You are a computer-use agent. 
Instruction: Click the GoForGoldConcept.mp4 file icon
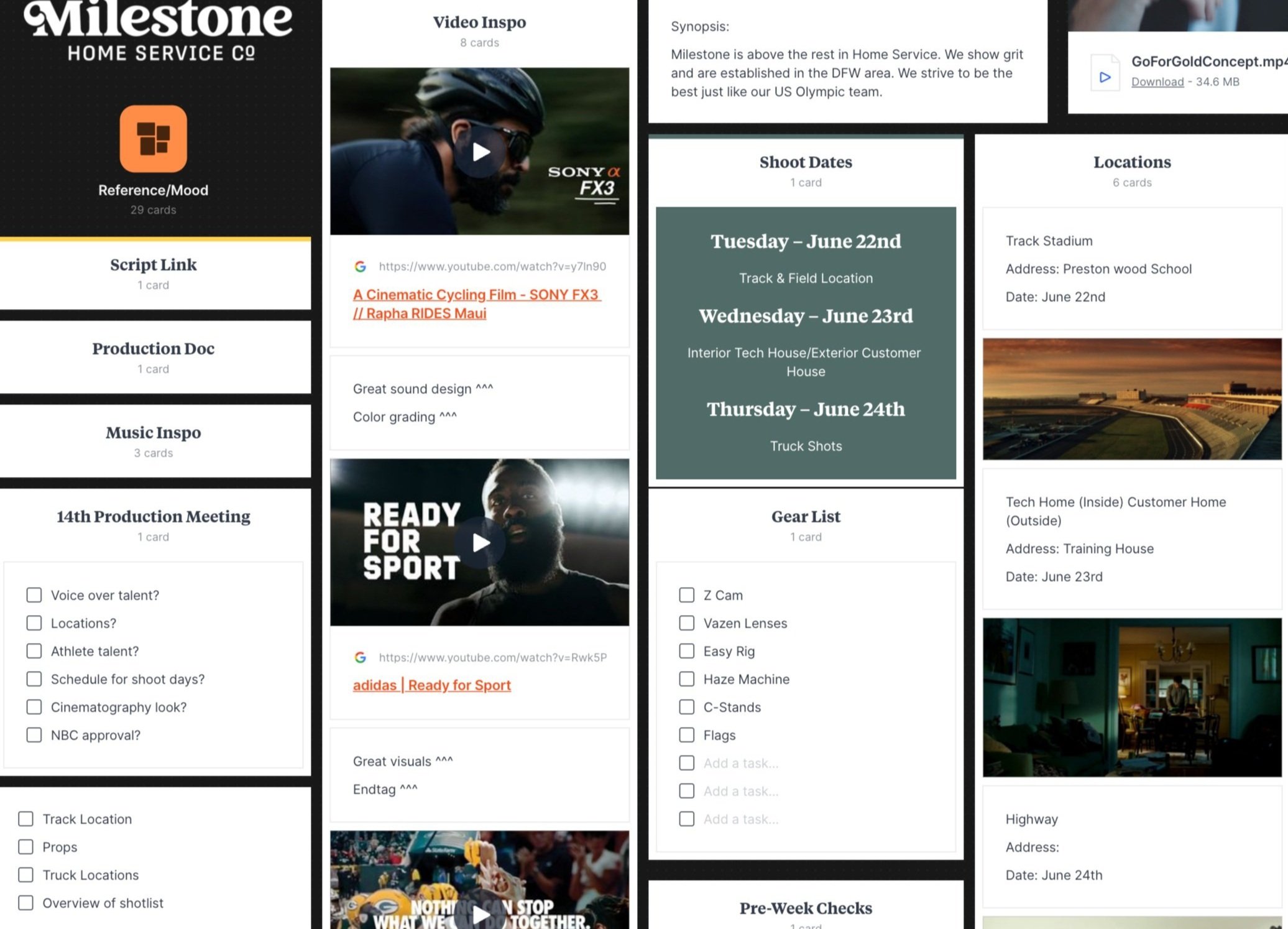tap(1105, 72)
